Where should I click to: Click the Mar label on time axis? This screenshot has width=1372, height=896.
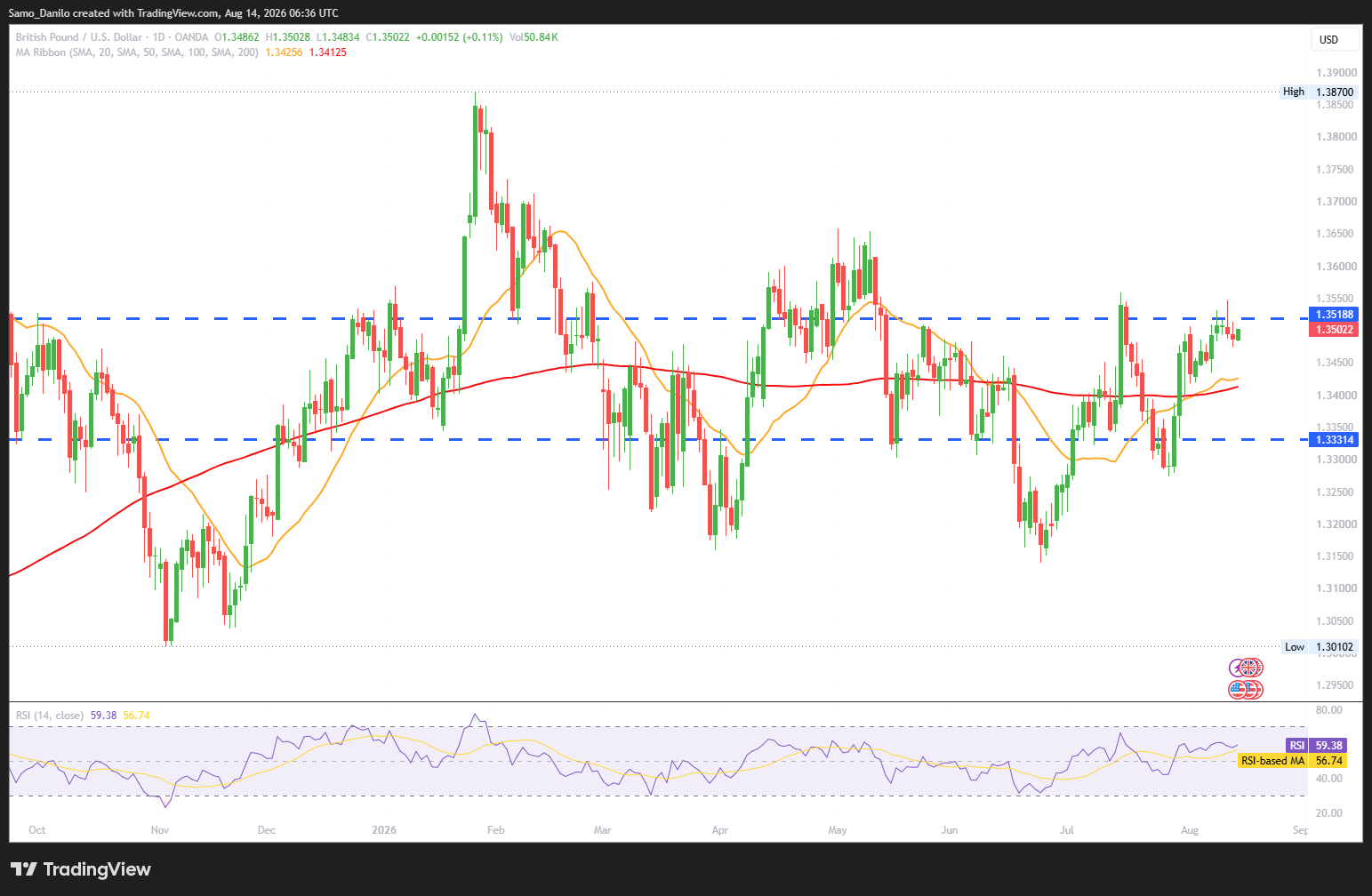pyautogui.click(x=603, y=830)
